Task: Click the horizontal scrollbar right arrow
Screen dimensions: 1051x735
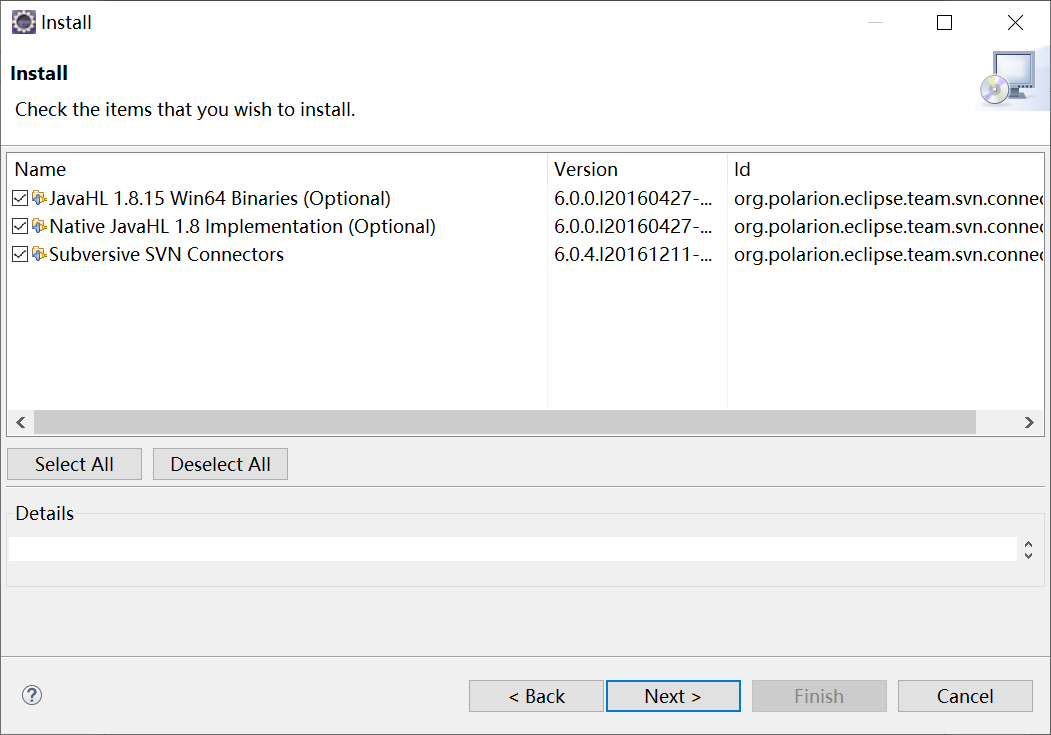Action: click(1029, 422)
